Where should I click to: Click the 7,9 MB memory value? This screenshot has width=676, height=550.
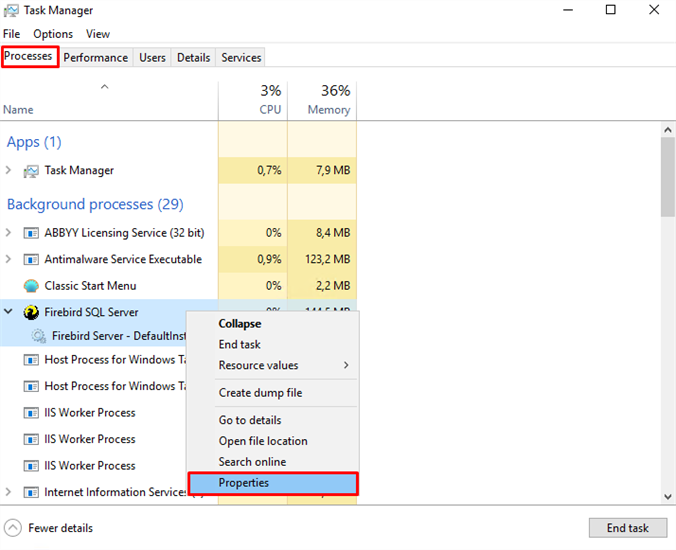333,170
